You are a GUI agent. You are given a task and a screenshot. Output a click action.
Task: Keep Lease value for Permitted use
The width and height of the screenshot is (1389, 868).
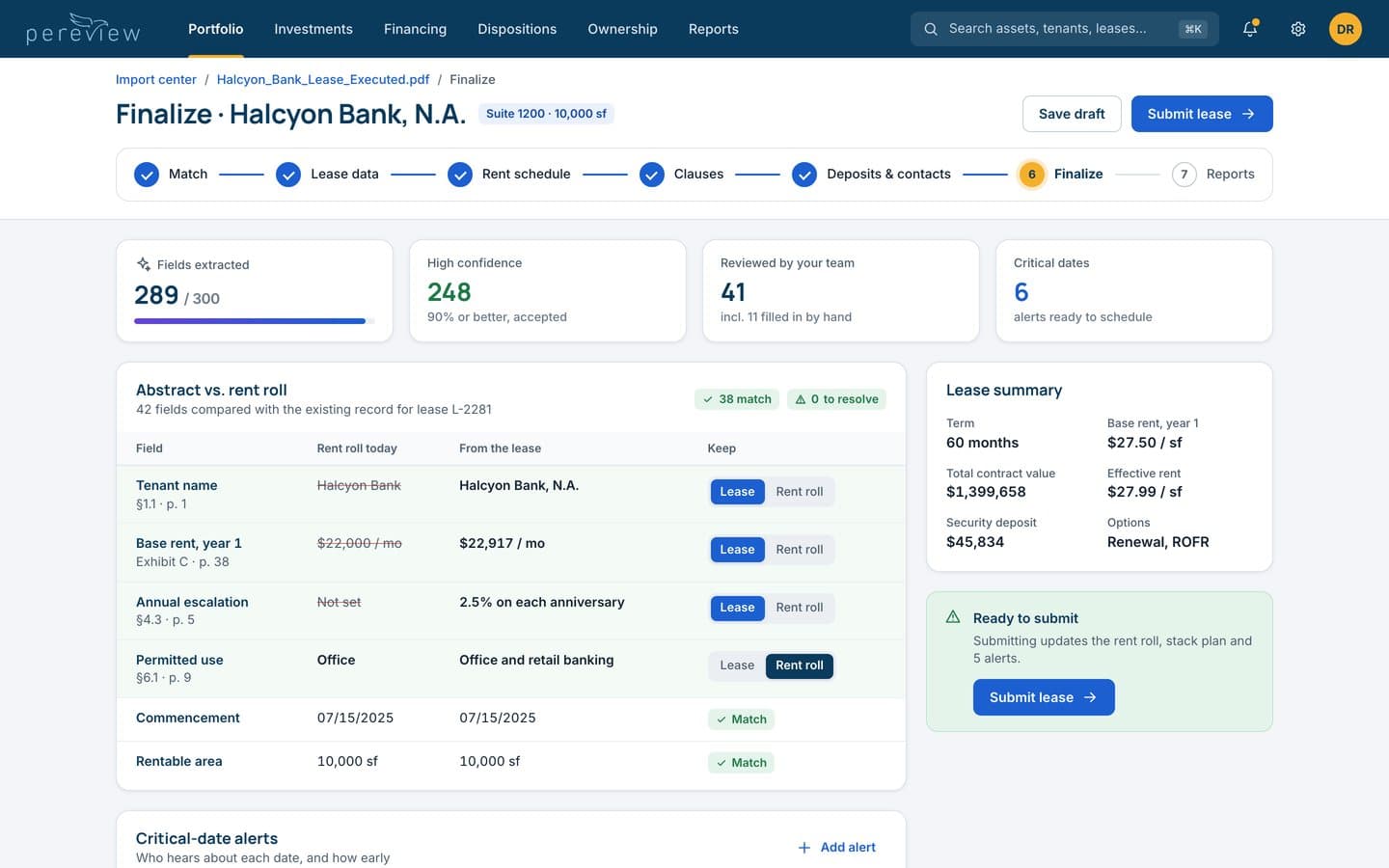pos(737,665)
